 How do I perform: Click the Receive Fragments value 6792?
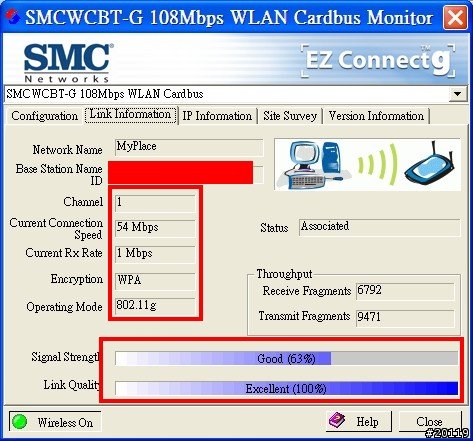coord(405,292)
